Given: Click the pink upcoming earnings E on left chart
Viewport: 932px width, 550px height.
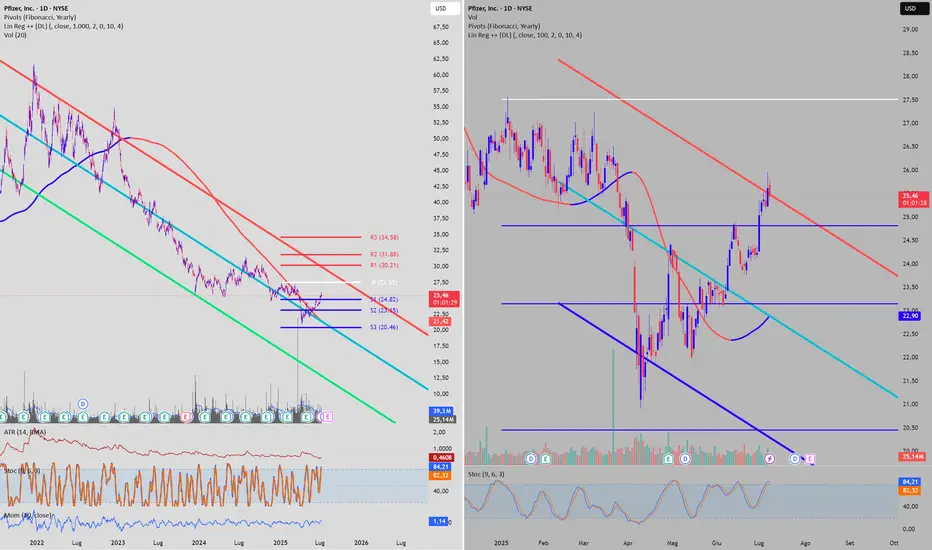Looking at the screenshot, I should point(327,417).
